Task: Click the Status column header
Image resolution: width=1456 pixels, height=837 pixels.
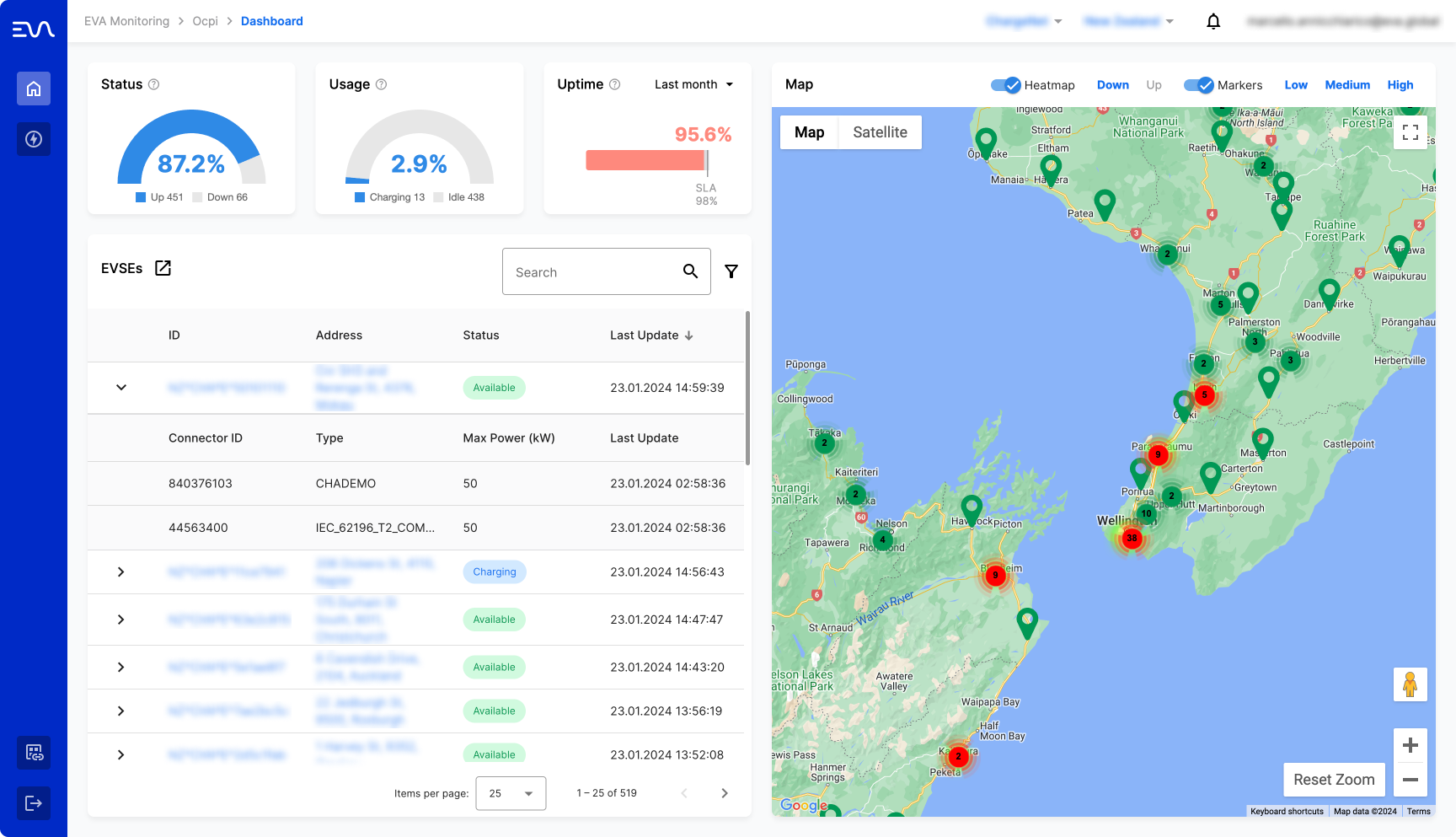Action: [x=481, y=335]
